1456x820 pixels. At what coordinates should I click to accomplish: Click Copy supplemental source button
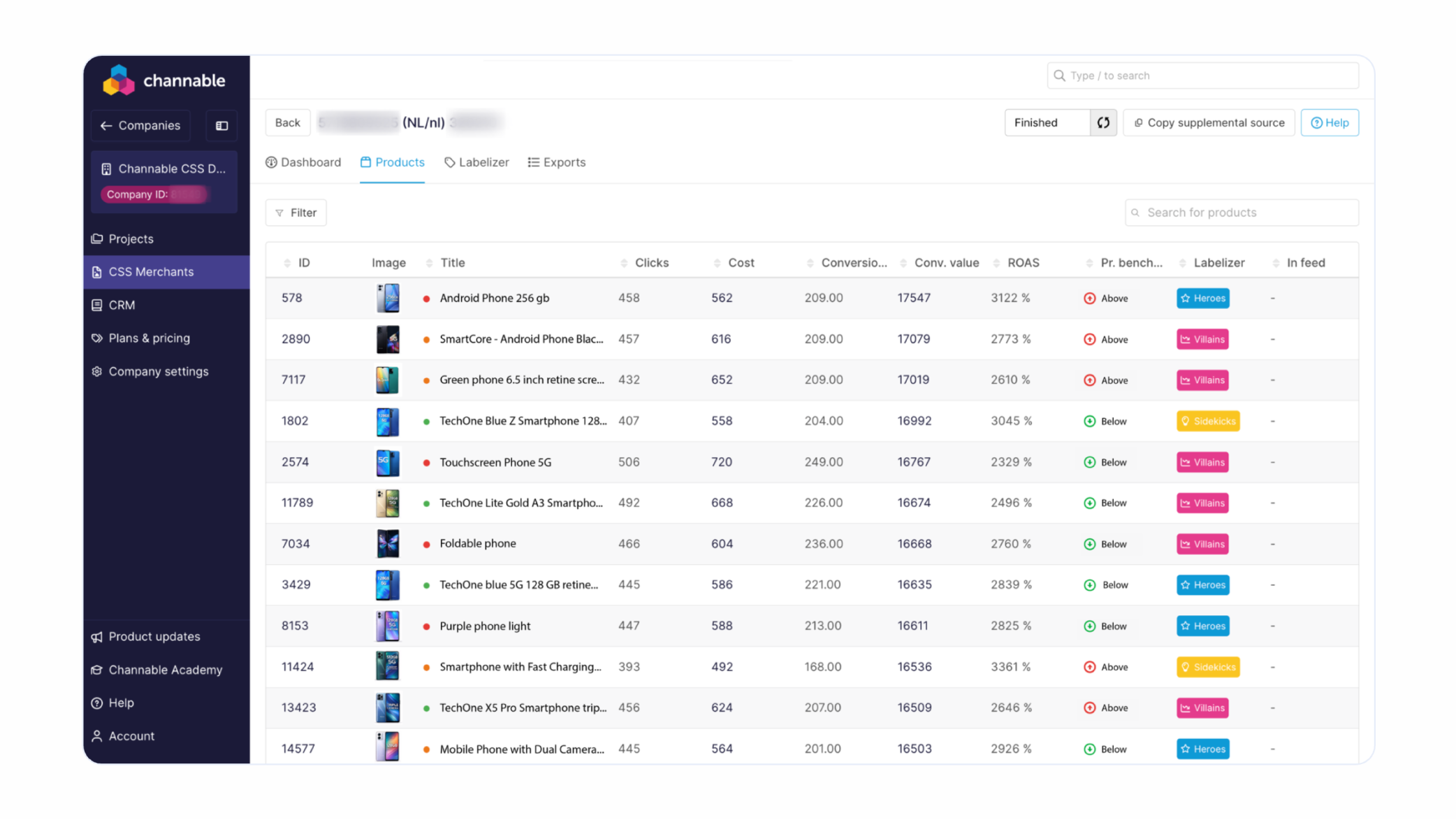(1209, 122)
